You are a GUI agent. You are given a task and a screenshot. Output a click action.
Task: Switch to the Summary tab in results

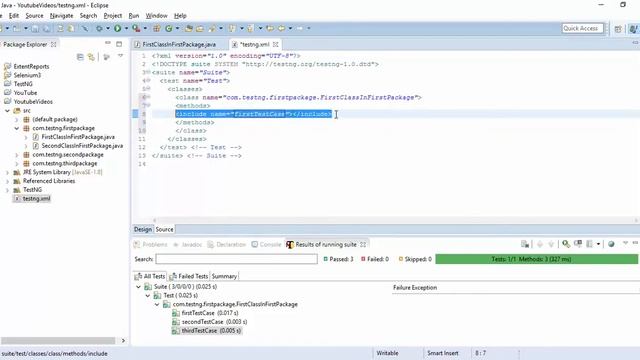[x=224, y=276]
